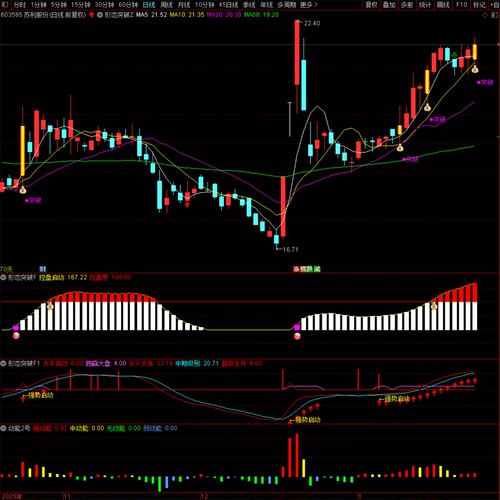500x500 pixels.
Task: Switch to the 日线 daily period tab
Action: 149,5
